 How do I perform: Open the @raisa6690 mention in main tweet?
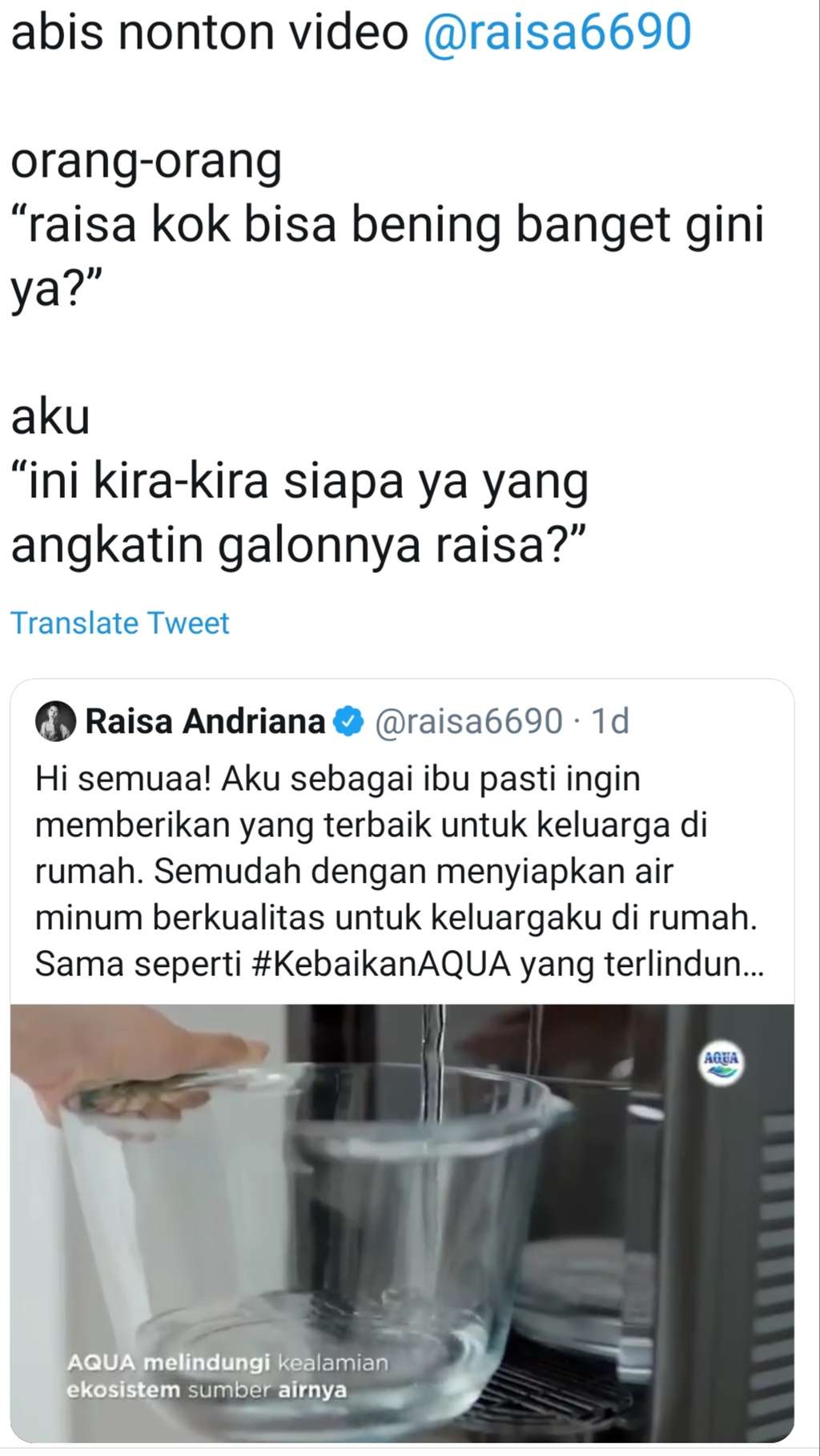557,32
